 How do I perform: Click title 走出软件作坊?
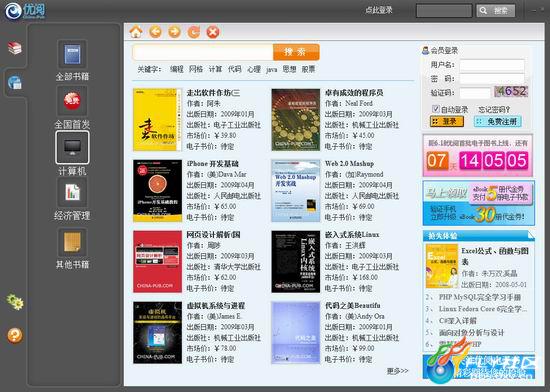213,93
